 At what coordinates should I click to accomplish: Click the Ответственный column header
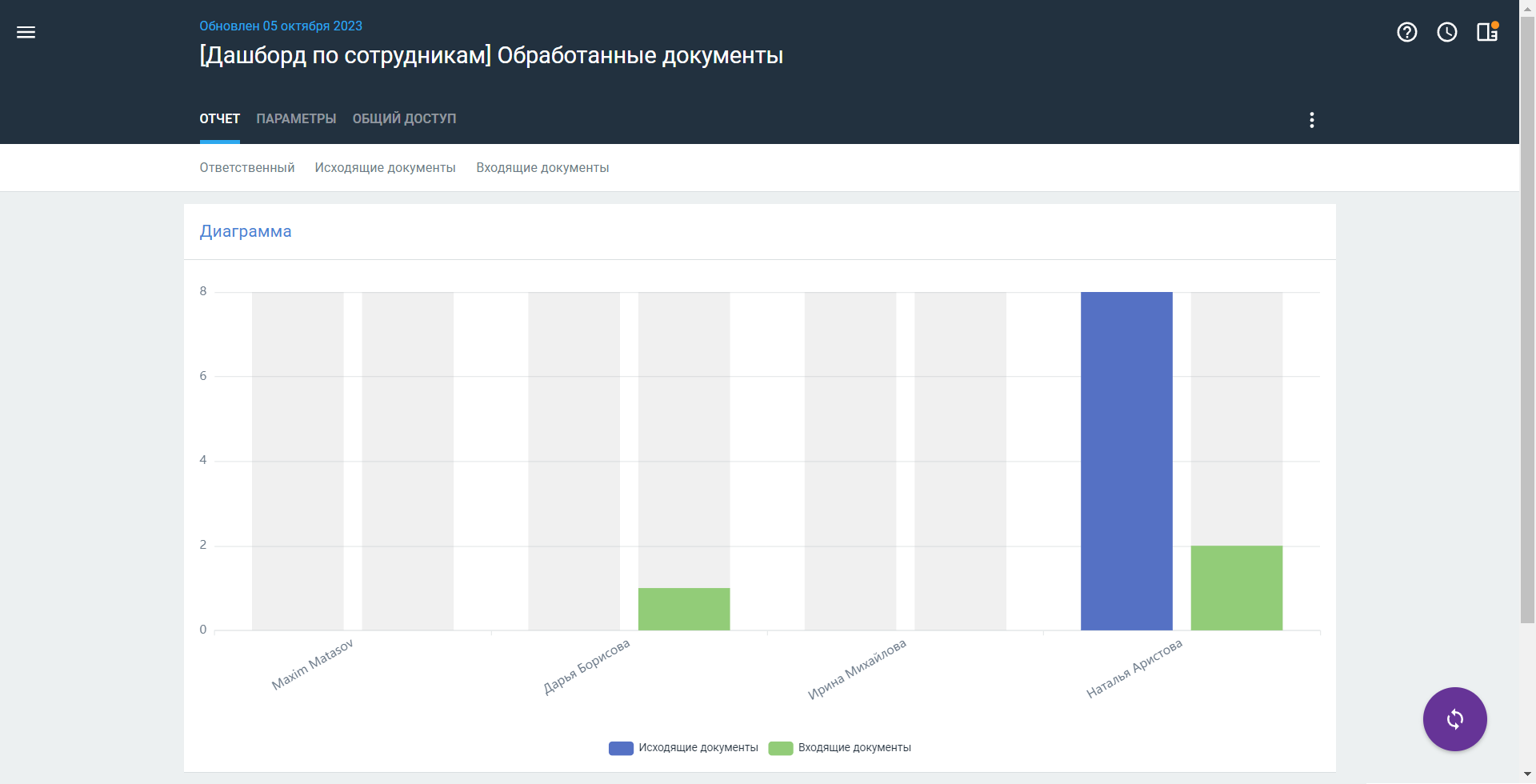tap(247, 167)
